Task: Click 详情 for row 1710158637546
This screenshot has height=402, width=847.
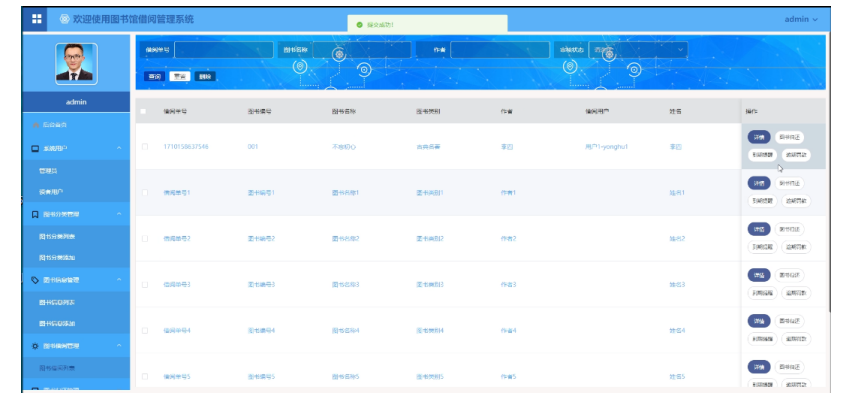Action: pos(759,137)
